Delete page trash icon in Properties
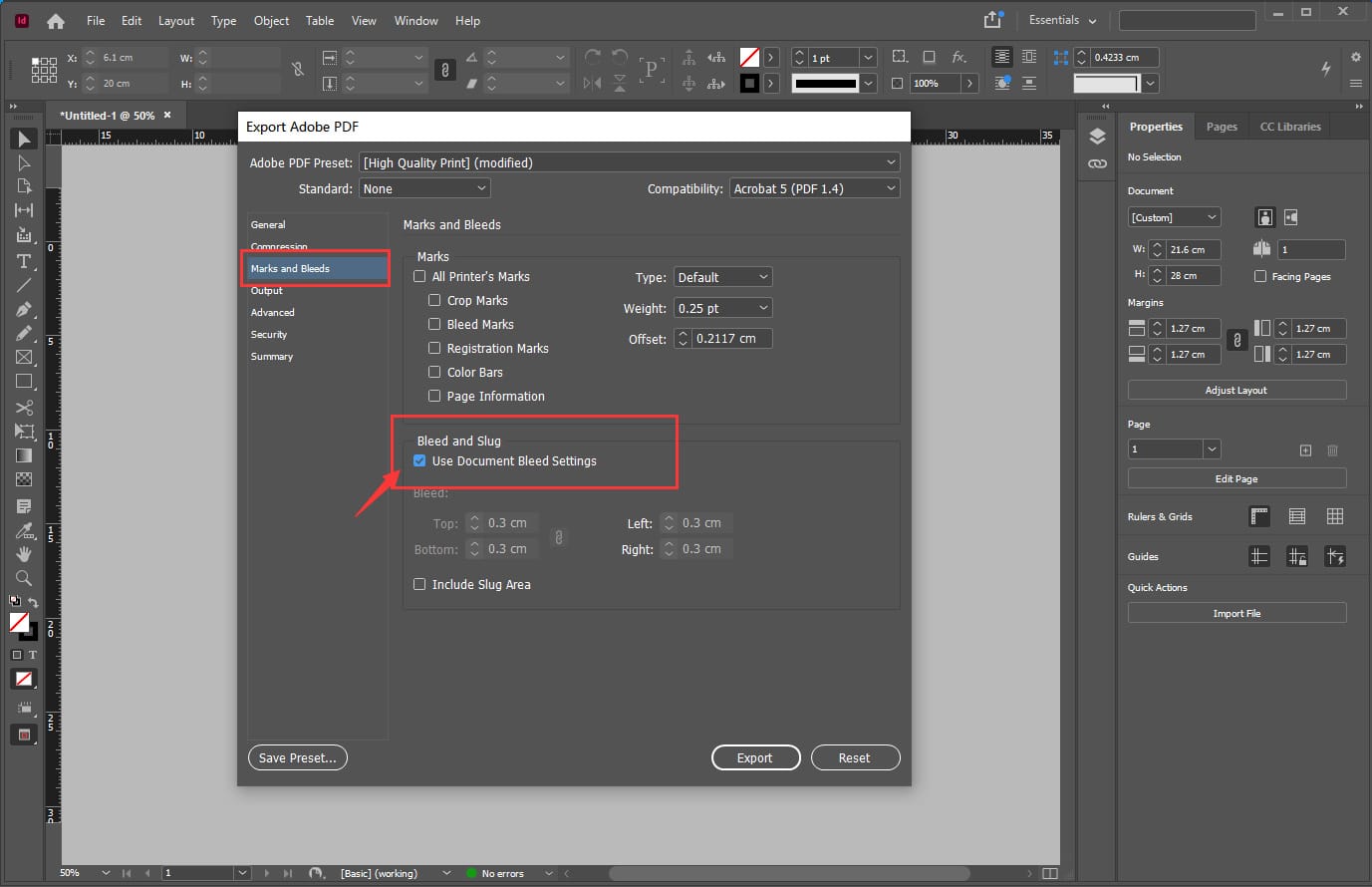Image resolution: width=1372 pixels, height=887 pixels. (1333, 450)
